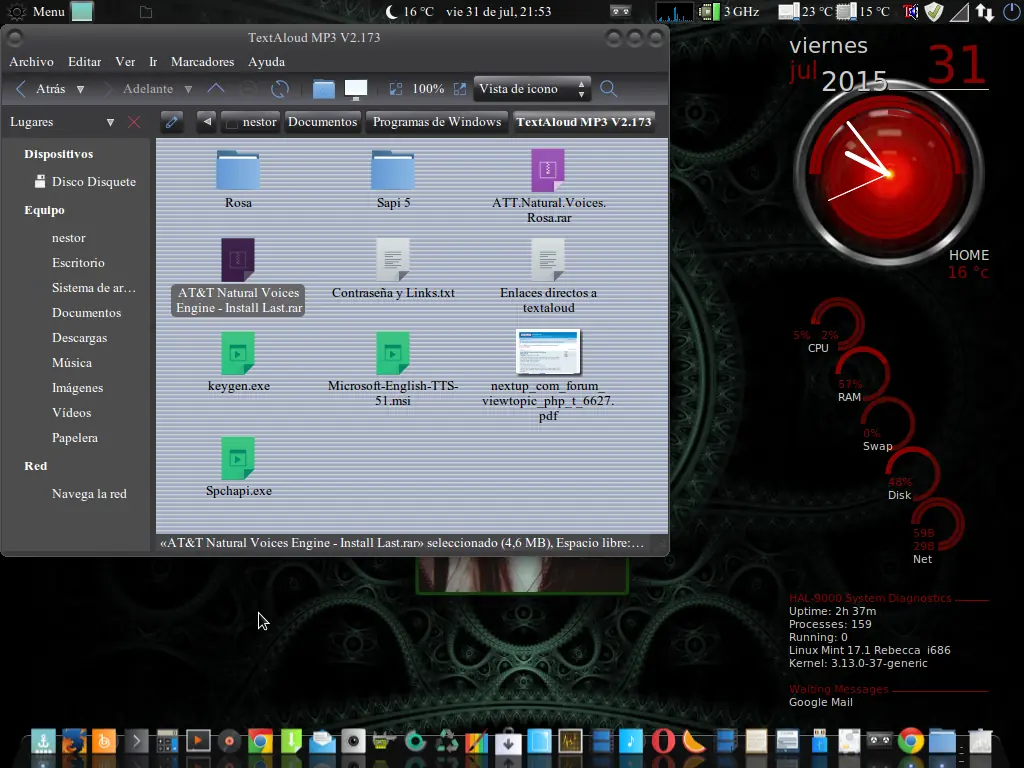The width and height of the screenshot is (1024, 768).
Task: Open the anchor icon in dock
Action: tap(43, 741)
